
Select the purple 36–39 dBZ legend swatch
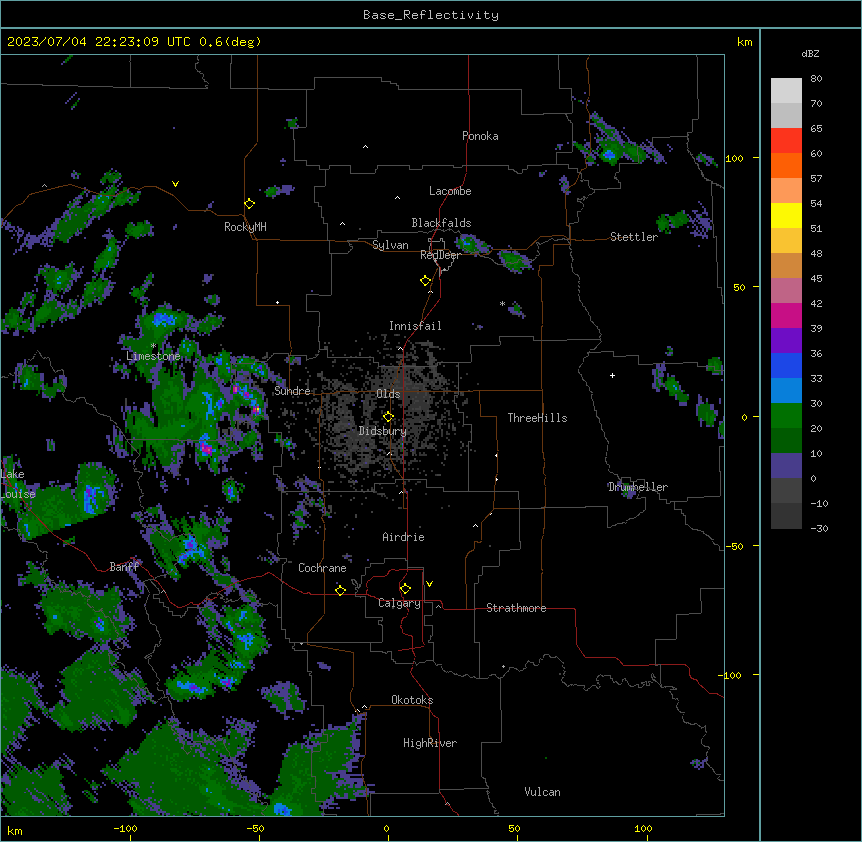click(786, 341)
